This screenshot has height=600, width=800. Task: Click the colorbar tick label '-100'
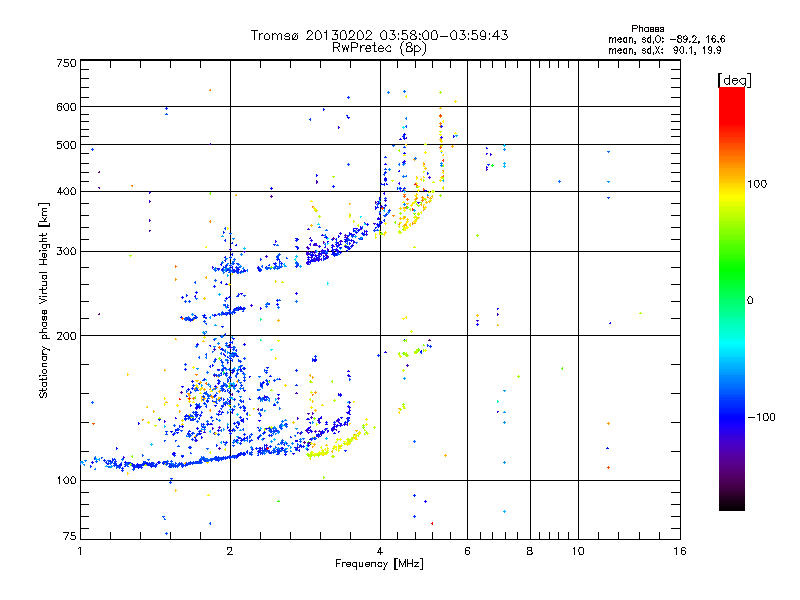tap(761, 417)
